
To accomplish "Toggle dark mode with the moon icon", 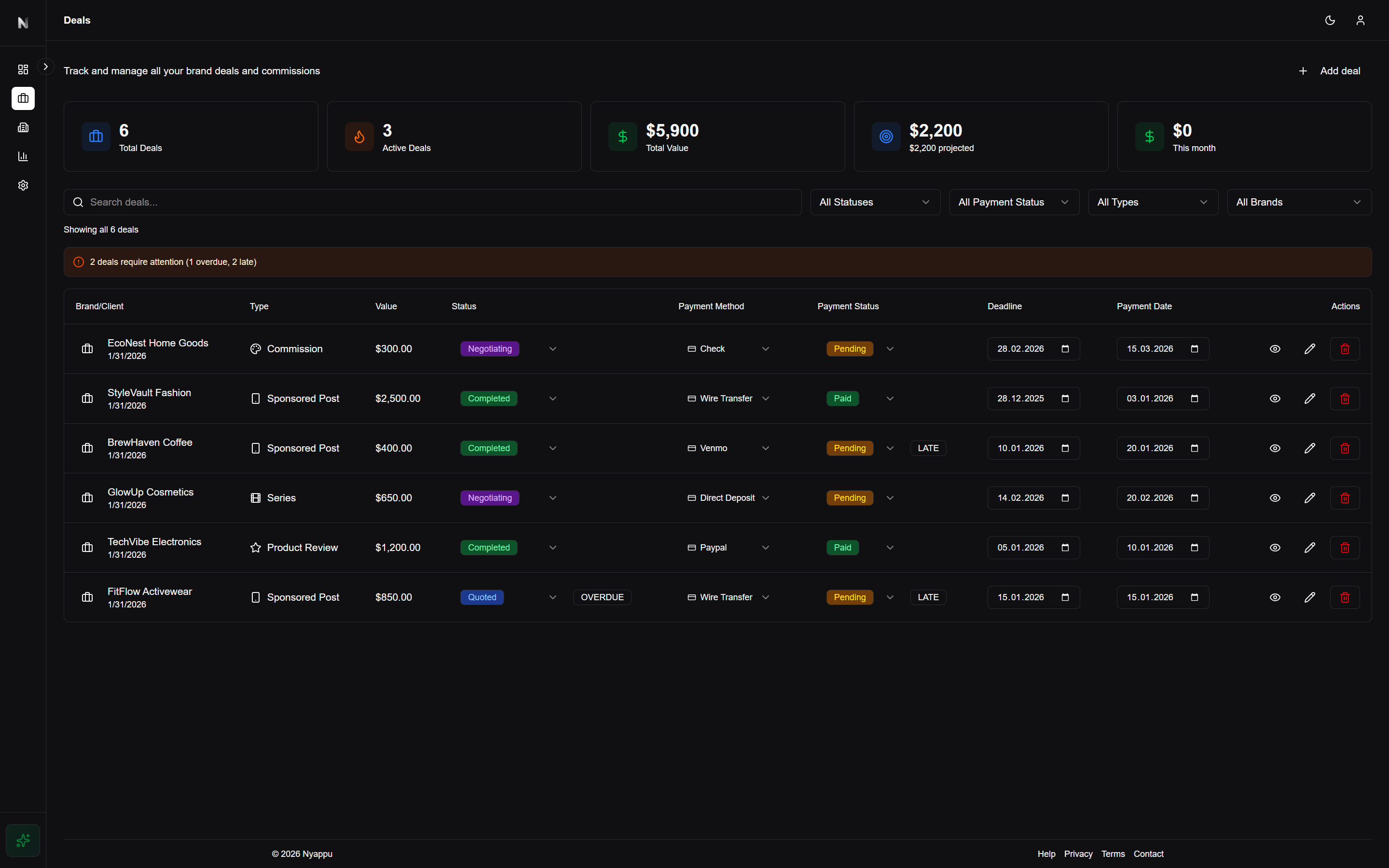I will 1330,20.
